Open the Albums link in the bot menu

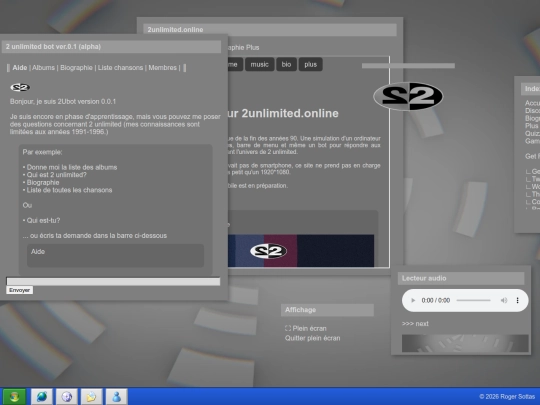coord(43,68)
